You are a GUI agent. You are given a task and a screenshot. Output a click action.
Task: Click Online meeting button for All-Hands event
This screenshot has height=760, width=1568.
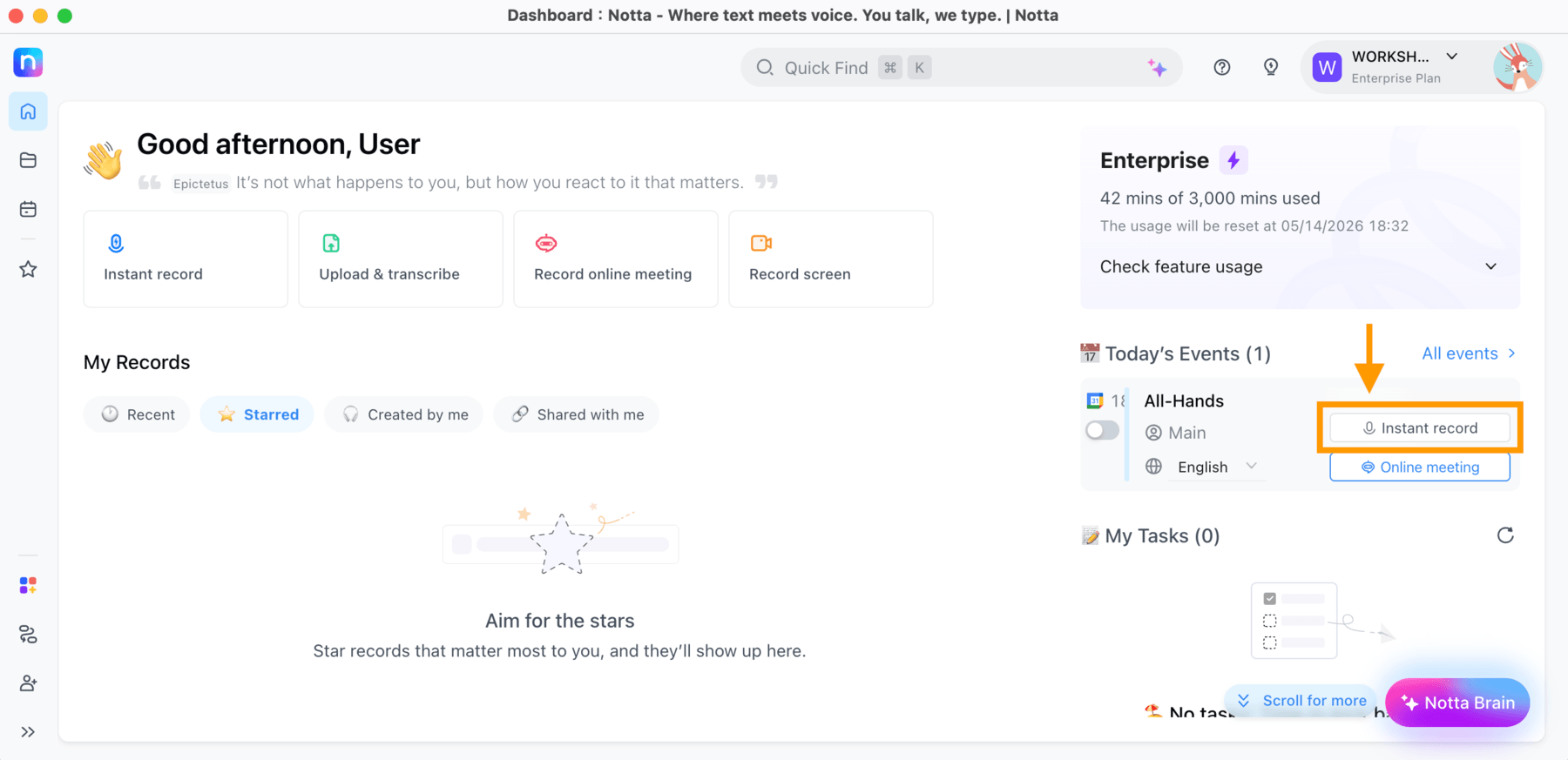1420,467
